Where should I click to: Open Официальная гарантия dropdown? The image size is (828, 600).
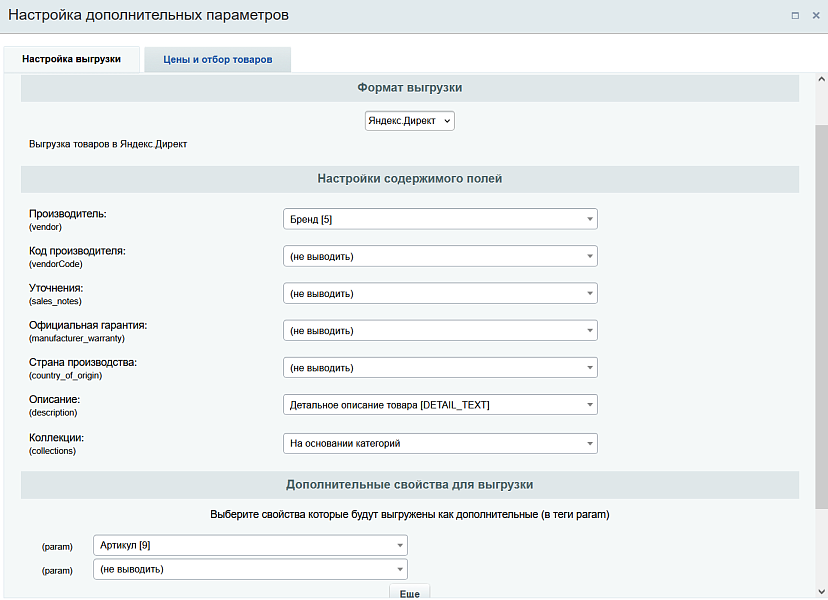pyautogui.click(x=440, y=330)
